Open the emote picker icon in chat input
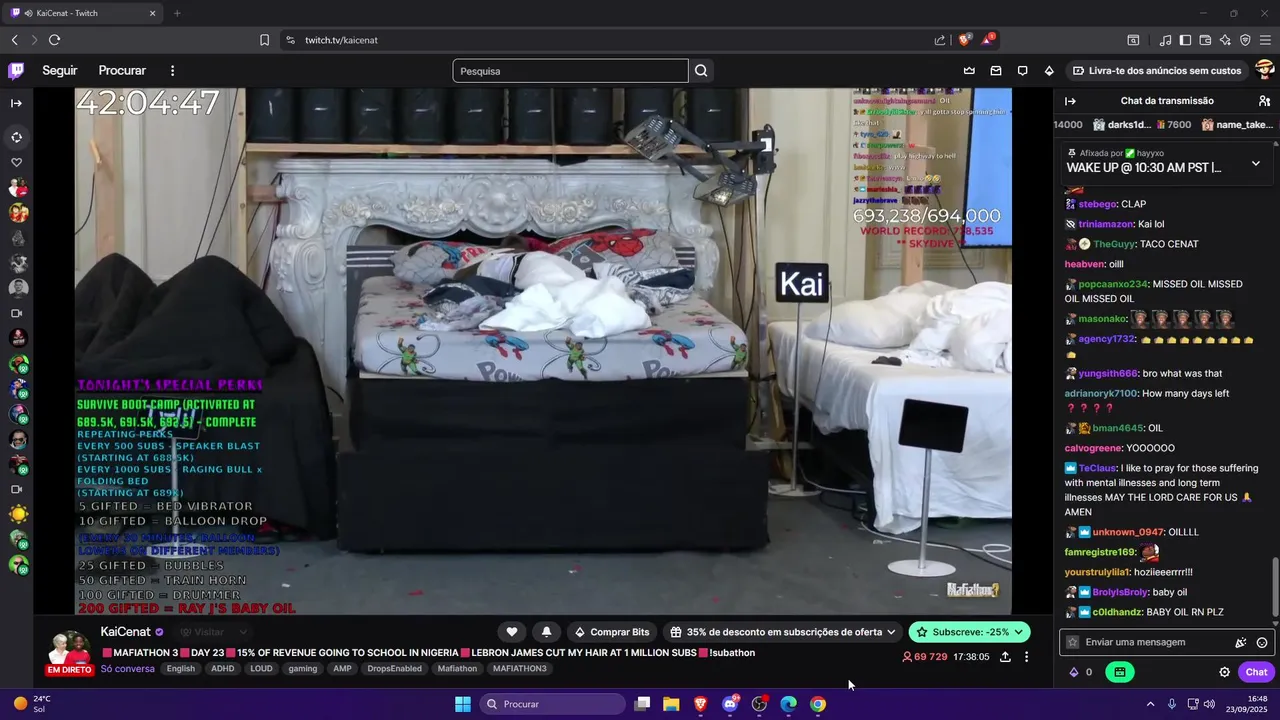The height and width of the screenshot is (720, 1280). point(1262,643)
